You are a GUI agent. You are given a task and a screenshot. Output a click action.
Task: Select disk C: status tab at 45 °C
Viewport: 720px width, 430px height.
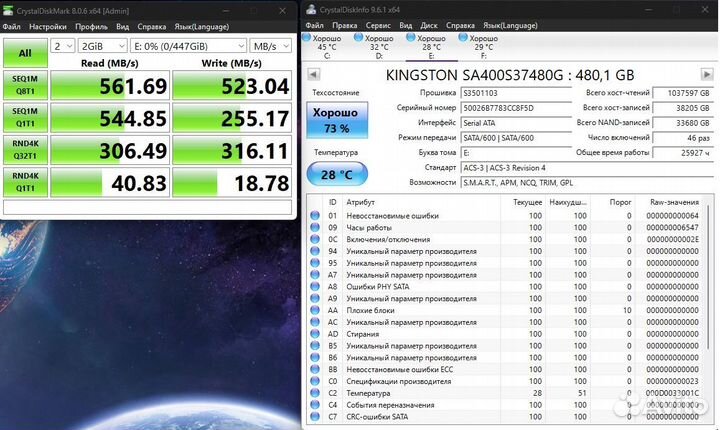tap(326, 46)
